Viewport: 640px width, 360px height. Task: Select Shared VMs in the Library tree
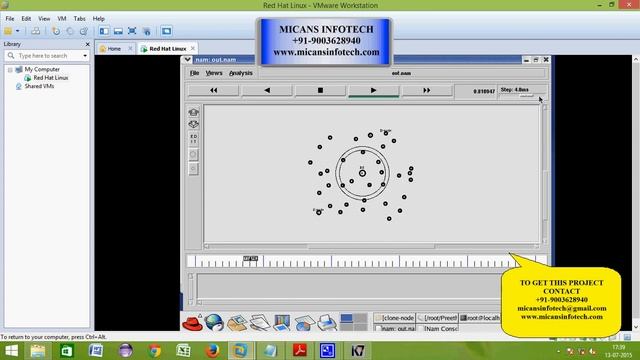[39, 86]
